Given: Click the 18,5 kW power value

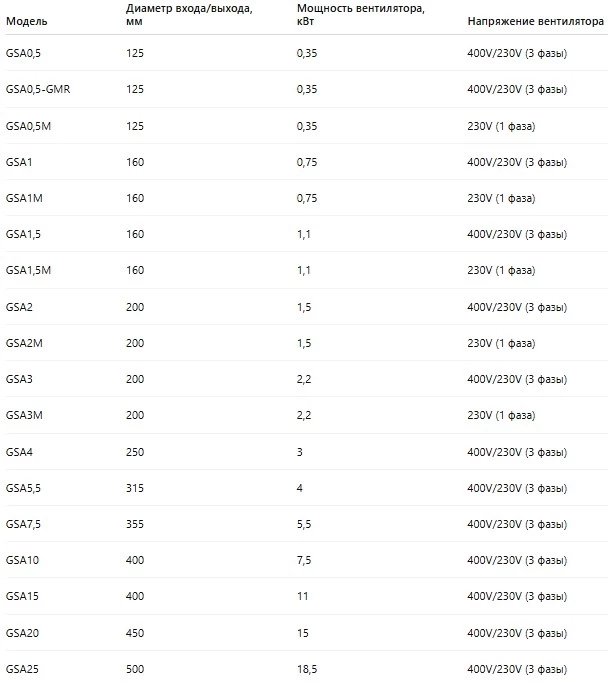Looking at the screenshot, I should pyautogui.click(x=308, y=668).
